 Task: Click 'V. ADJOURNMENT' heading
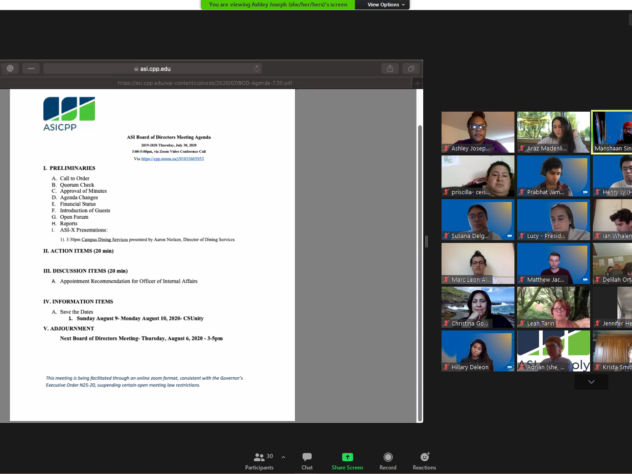tap(69, 328)
